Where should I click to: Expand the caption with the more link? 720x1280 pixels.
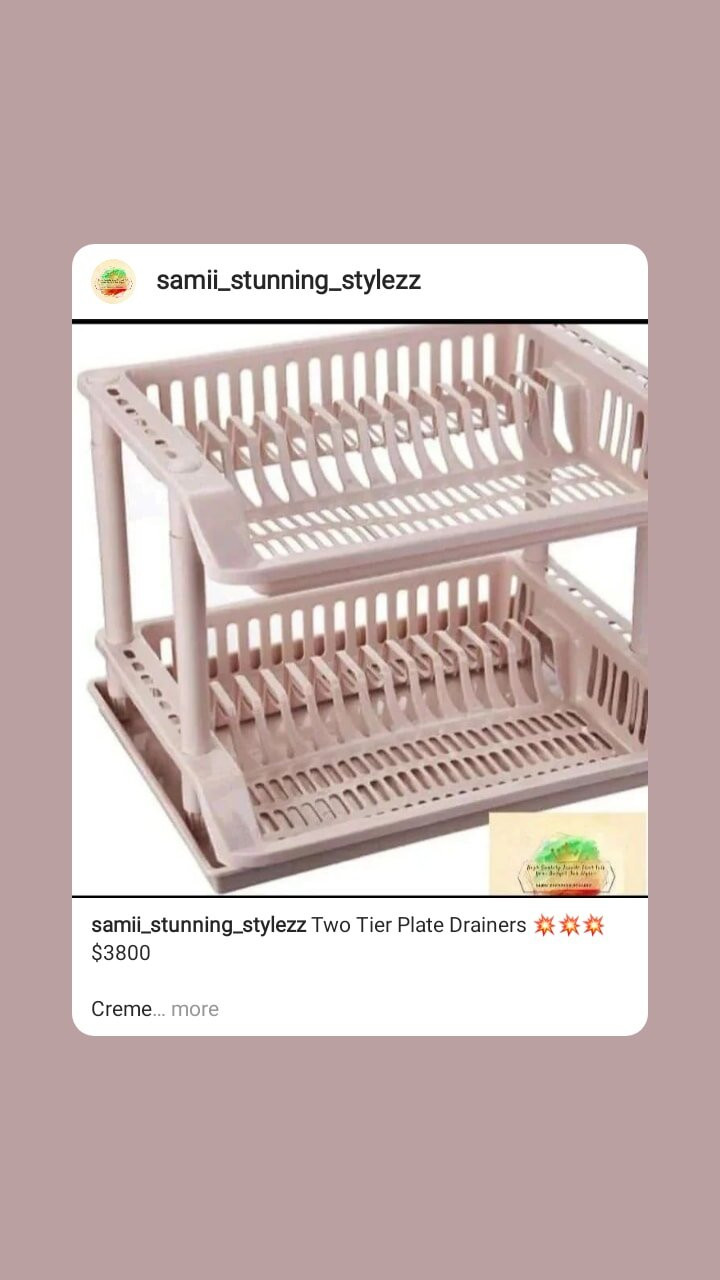pyautogui.click(x=195, y=1009)
